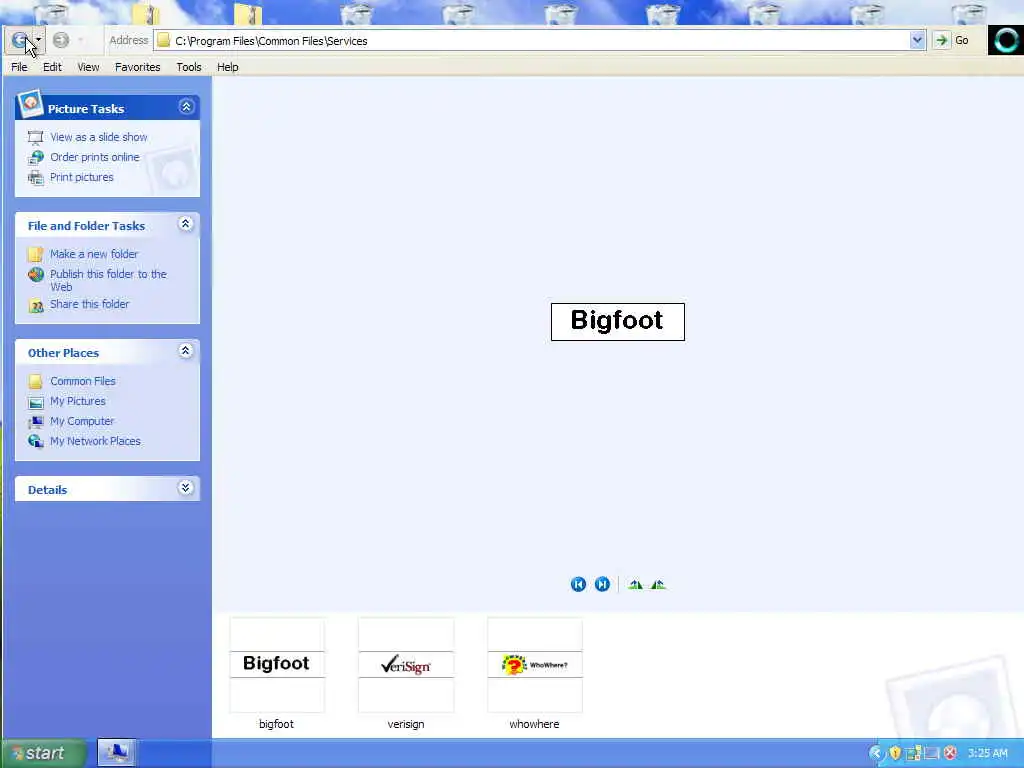Go to My Pictures in Other Places

(x=78, y=401)
